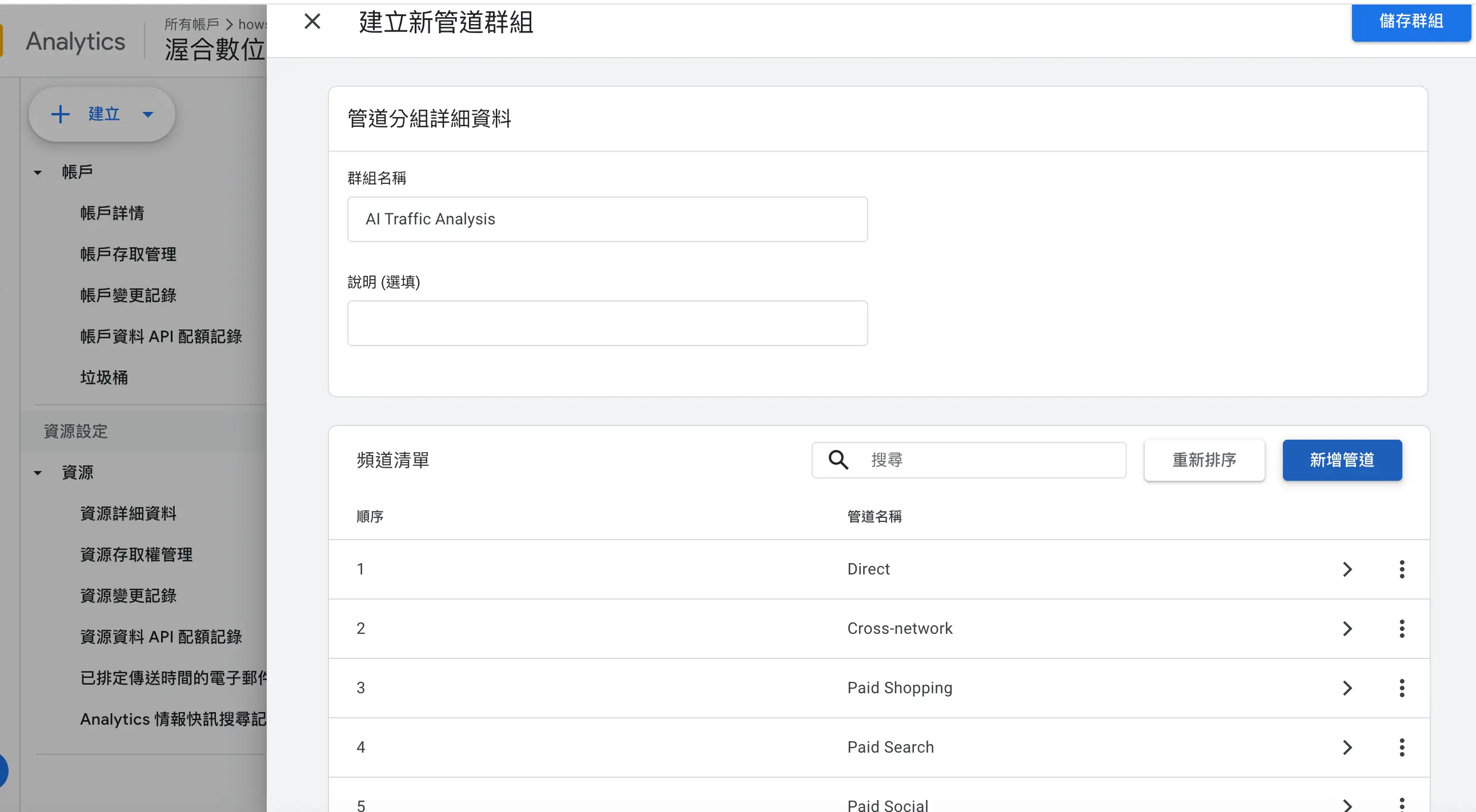1476x812 pixels.
Task: Open 帳戶存取管理 in sidebar
Action: [129, 254]
